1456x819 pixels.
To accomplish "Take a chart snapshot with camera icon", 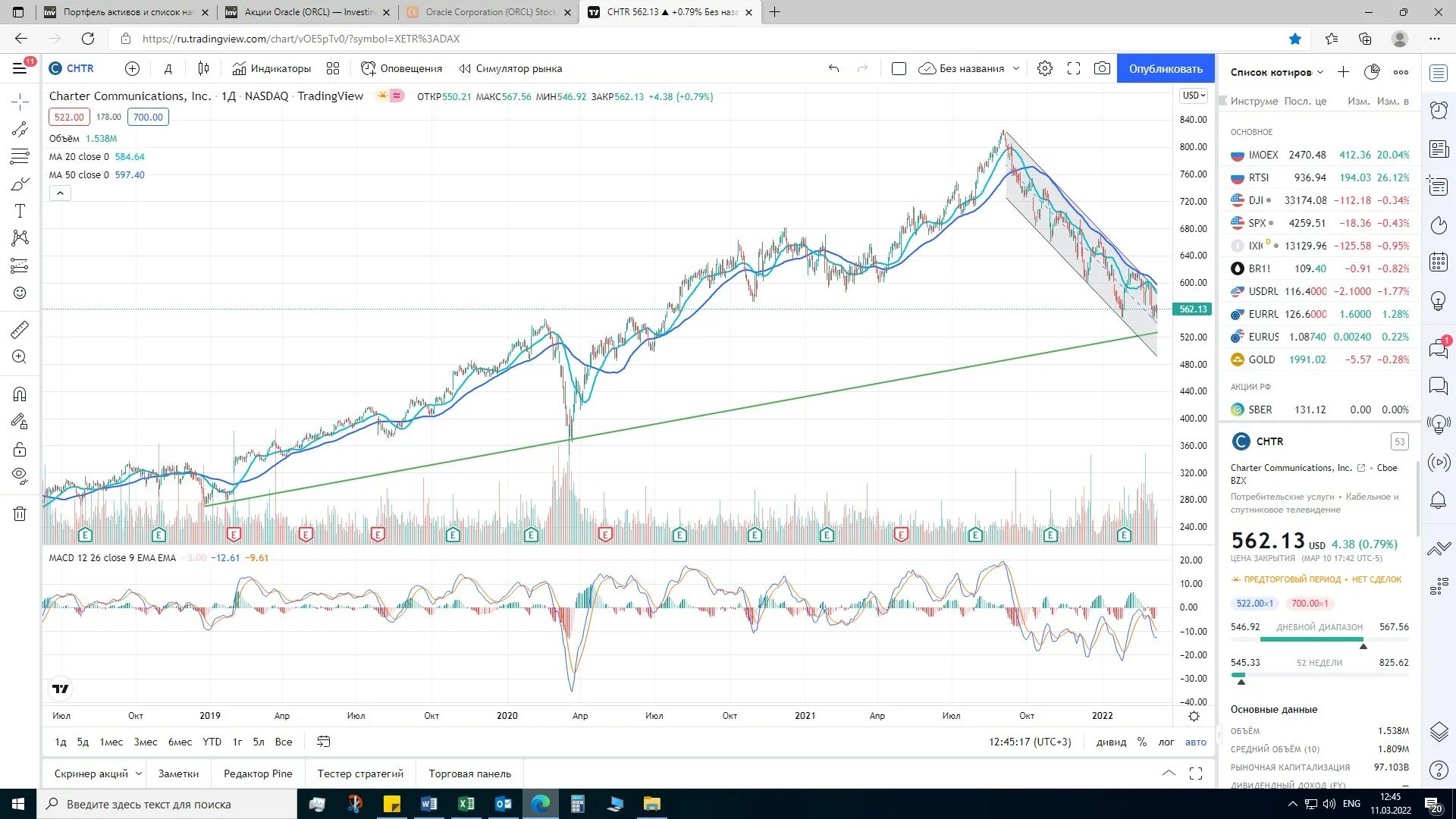I will click(1102, 68).
